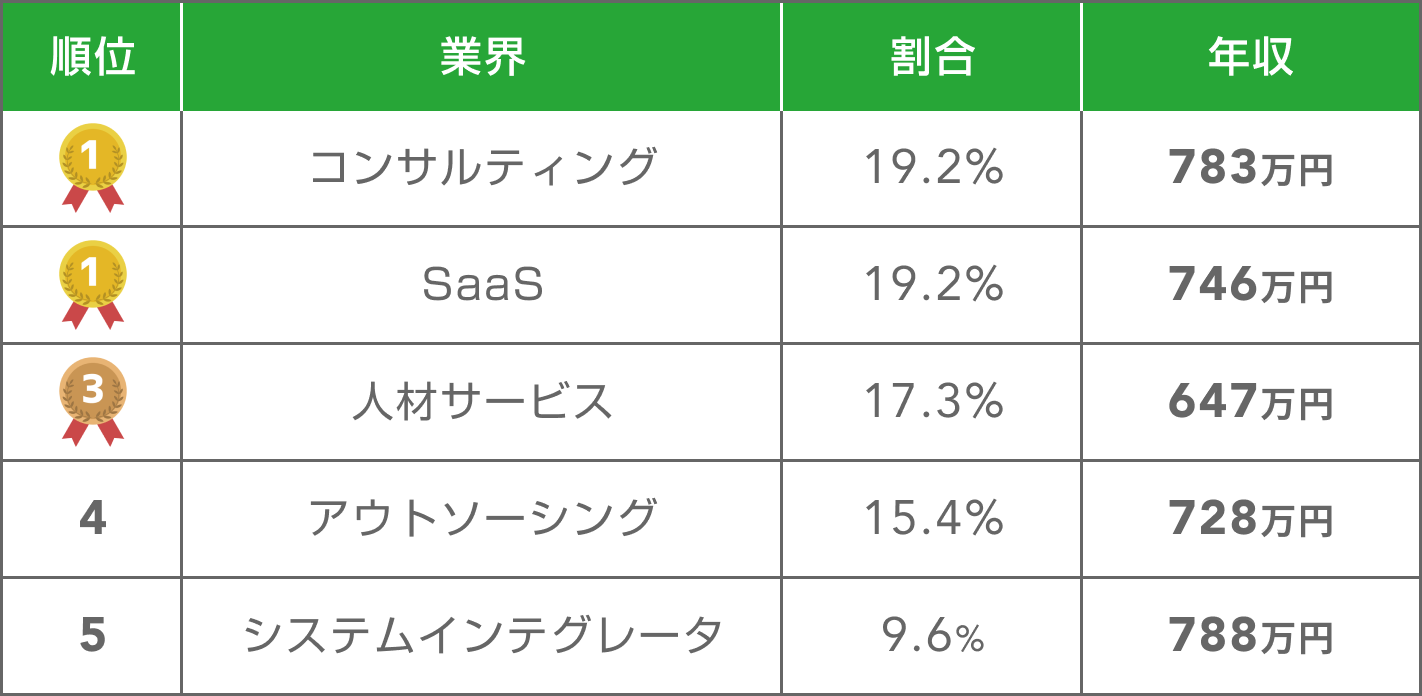Click the コンサルティング industry cell

(x=481, y=168)
